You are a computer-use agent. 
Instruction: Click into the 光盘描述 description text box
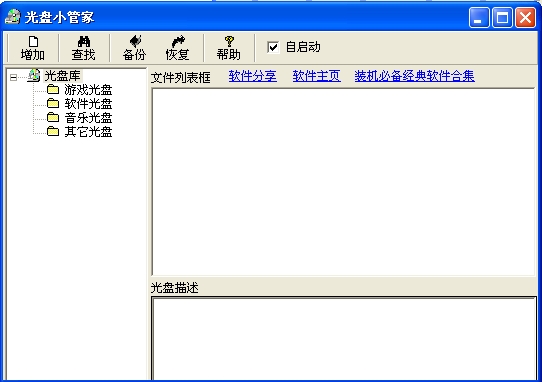344,338
